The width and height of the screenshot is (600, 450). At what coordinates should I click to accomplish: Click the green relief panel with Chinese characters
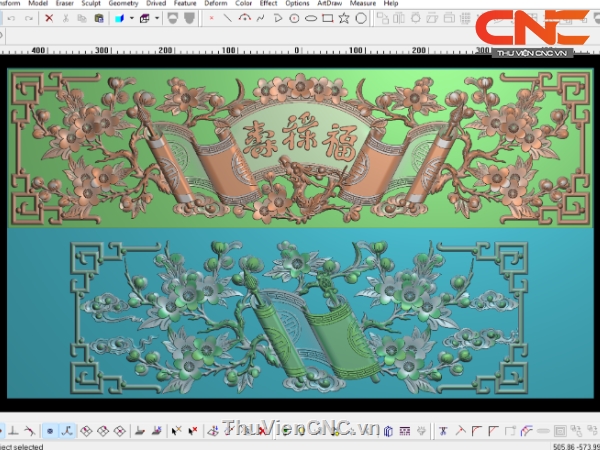click(x=298, y=146)
